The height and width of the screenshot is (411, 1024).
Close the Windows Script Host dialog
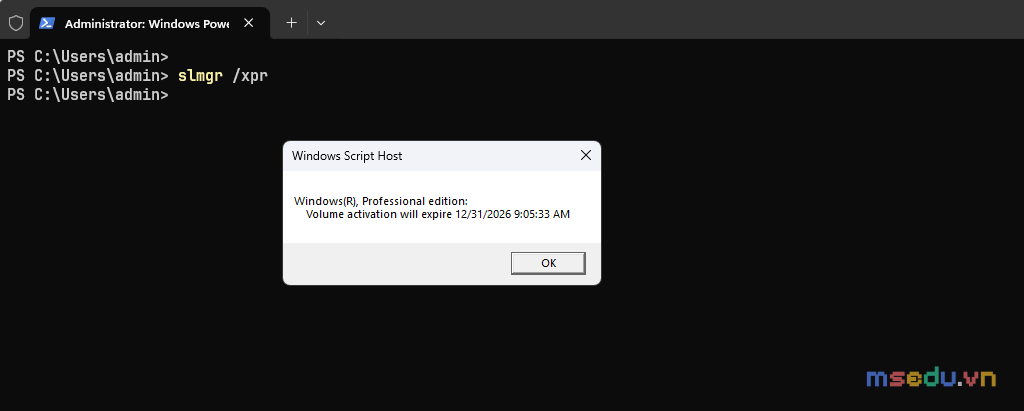point(586,156)
